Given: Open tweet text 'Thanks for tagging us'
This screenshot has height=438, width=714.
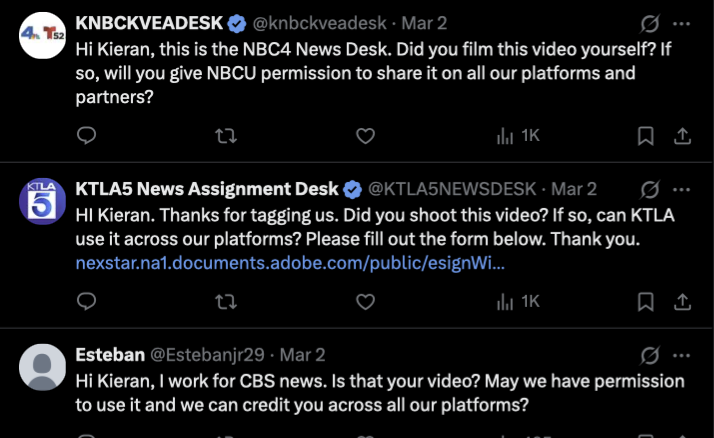Looking at the screenshot, I should [249, 215].
